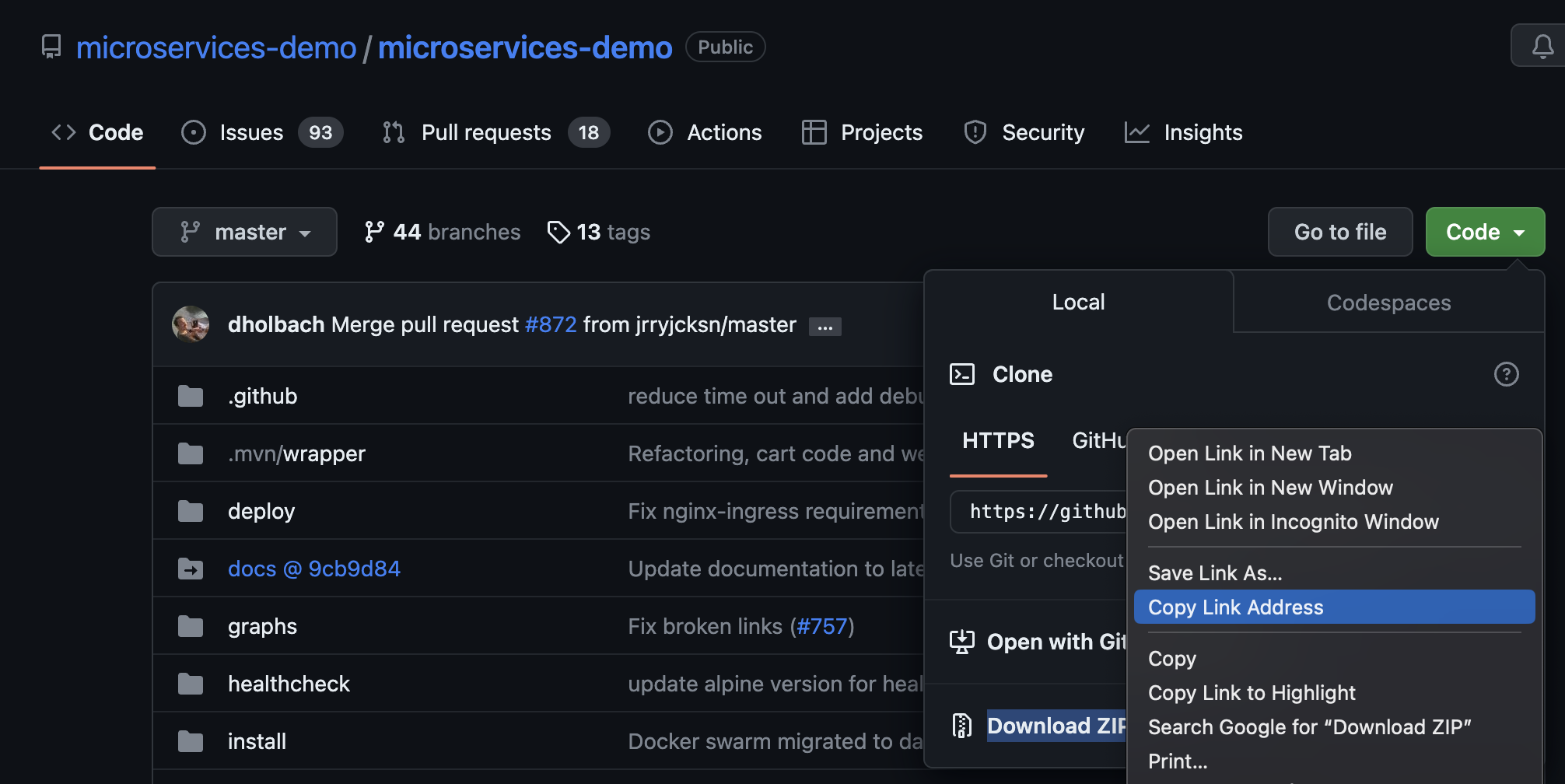Switch to the Code tab

coord(97,132)
